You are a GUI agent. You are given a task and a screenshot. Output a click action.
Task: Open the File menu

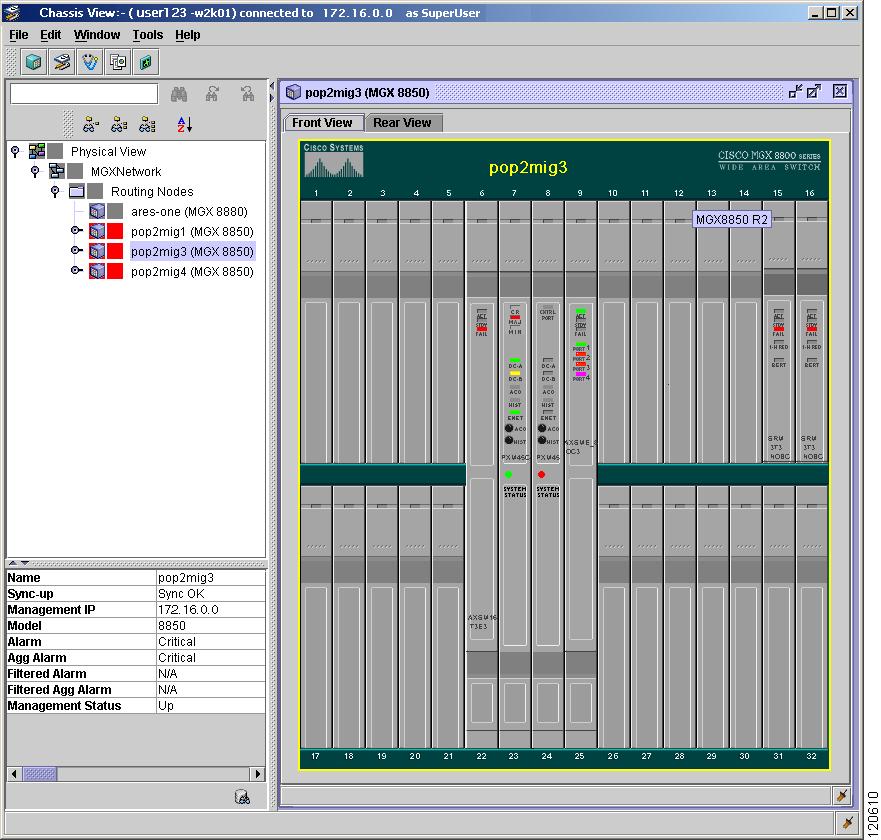click(19, 35)
